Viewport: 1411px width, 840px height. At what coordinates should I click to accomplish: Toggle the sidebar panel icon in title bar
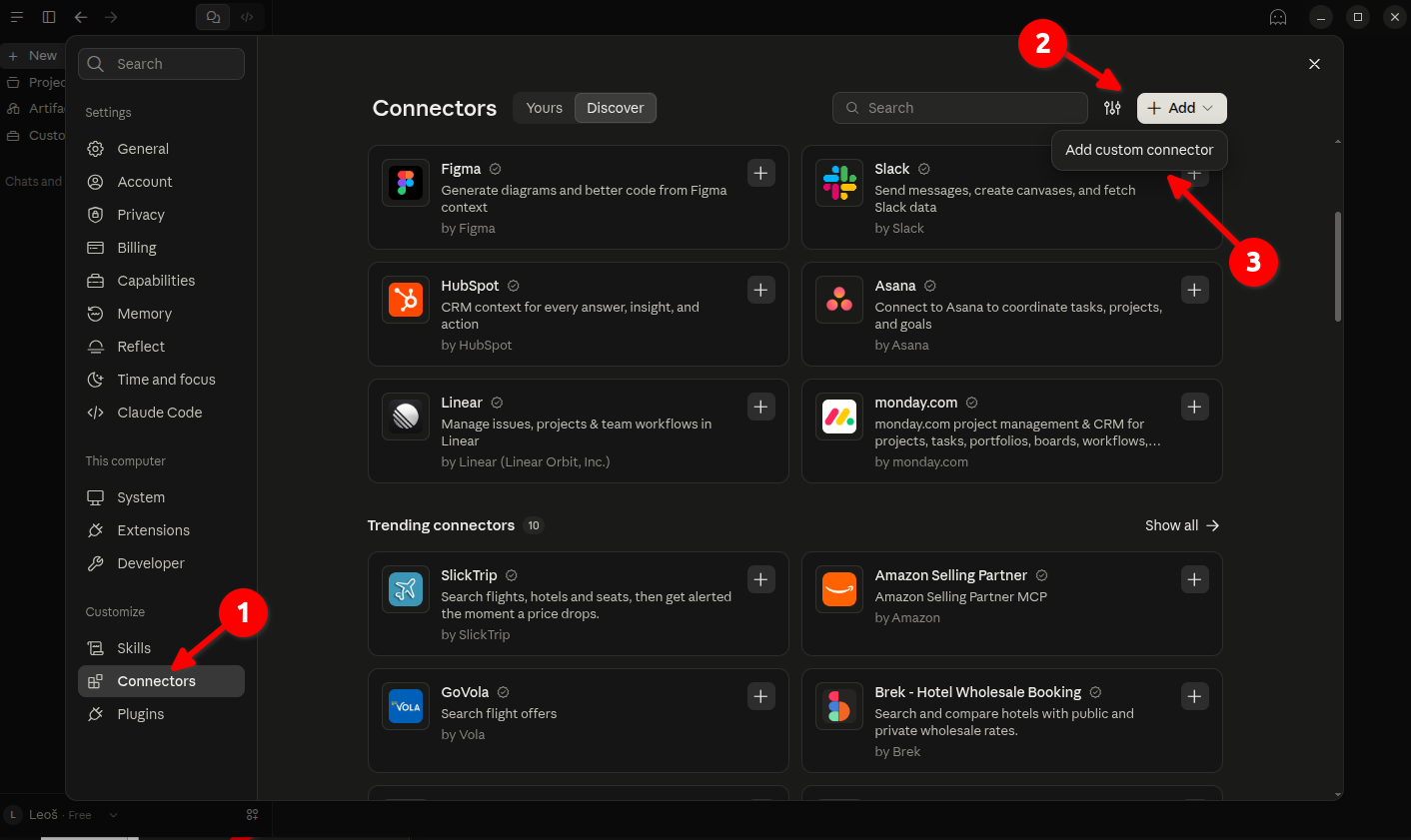pos(49,17)
